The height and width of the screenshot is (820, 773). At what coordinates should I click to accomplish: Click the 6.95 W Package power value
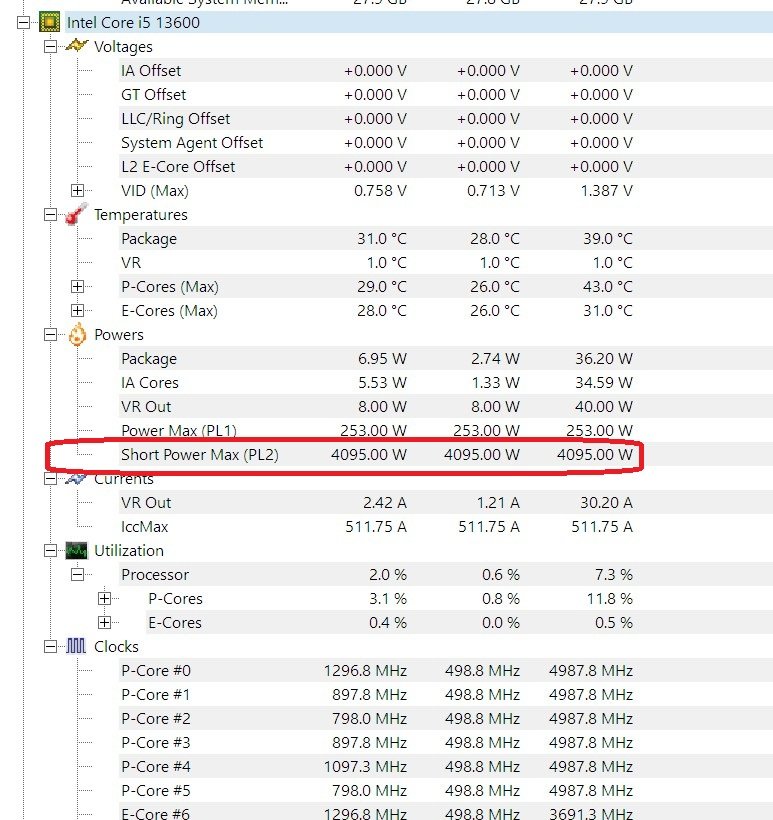coord(382,359)
